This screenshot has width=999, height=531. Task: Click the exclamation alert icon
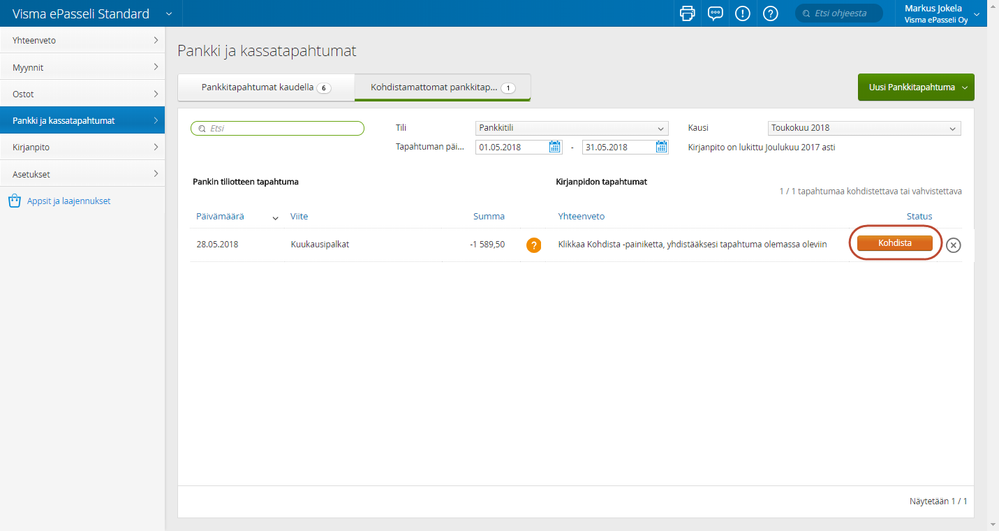pyautogui.click(x=743, y=13)
